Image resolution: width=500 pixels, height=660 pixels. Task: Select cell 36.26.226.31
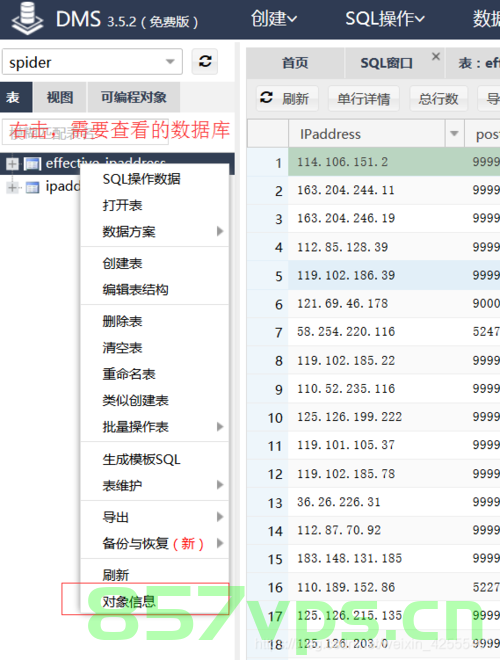click(376, 502)
